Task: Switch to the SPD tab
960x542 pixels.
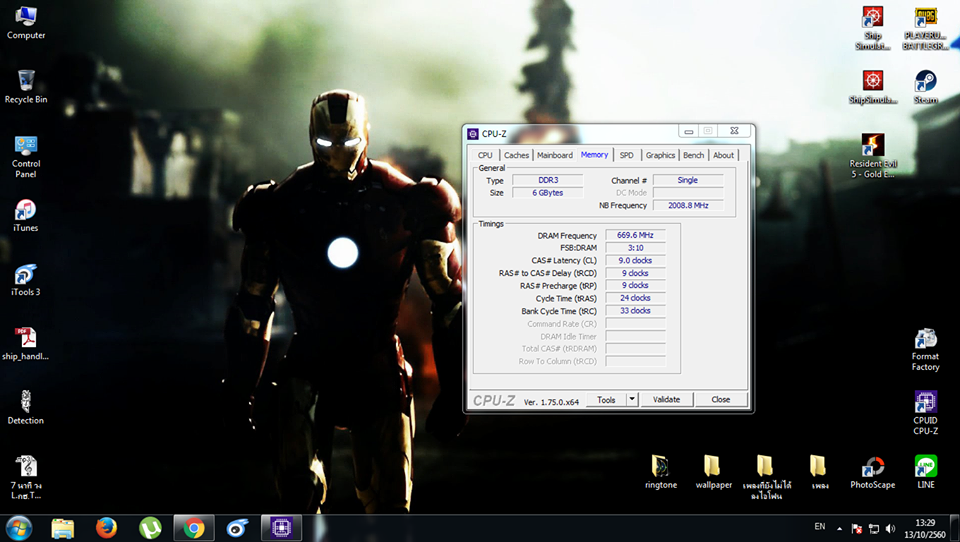Action: (626, 156)
